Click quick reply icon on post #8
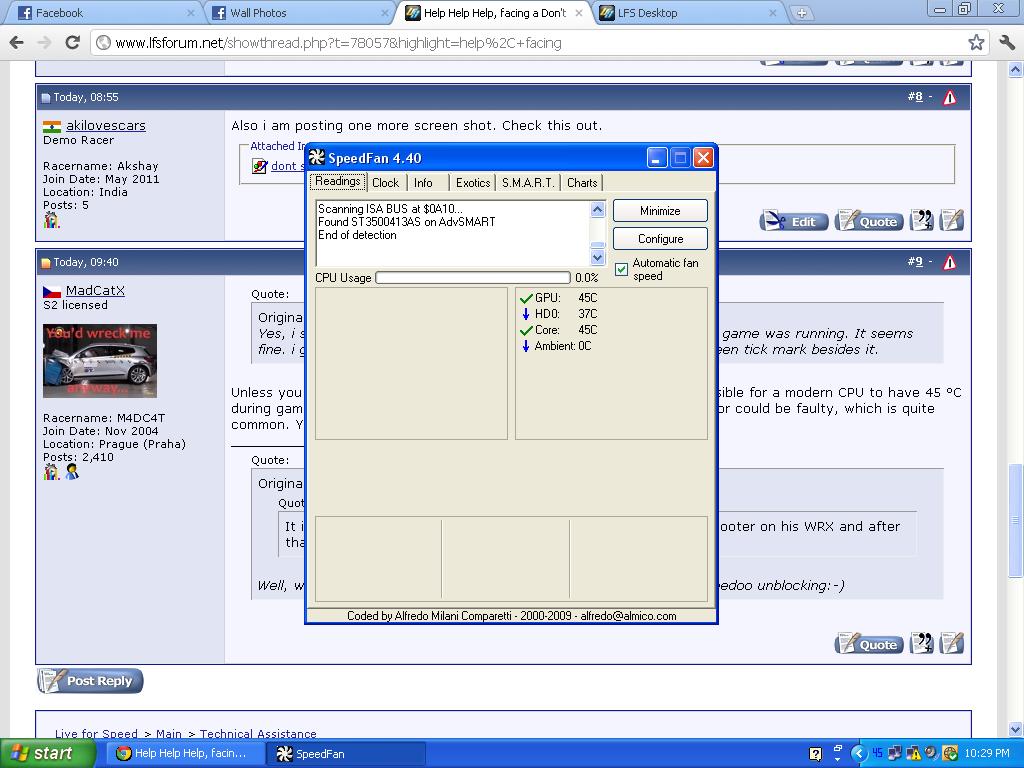Viewport: 1024px width, 768px height. point(952,221)
